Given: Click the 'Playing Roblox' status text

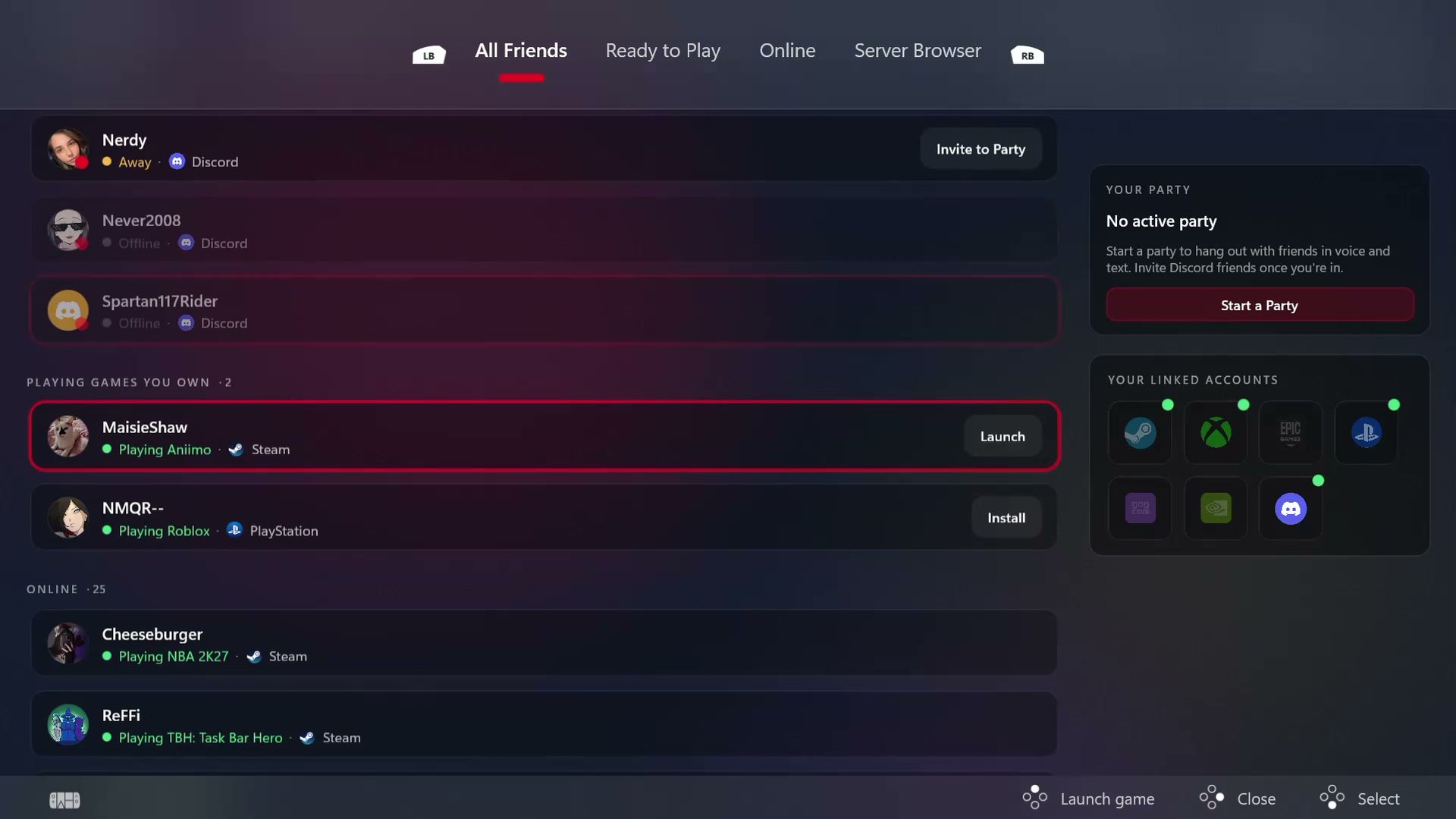Looking at the screenshot, I should pos(164,531).
